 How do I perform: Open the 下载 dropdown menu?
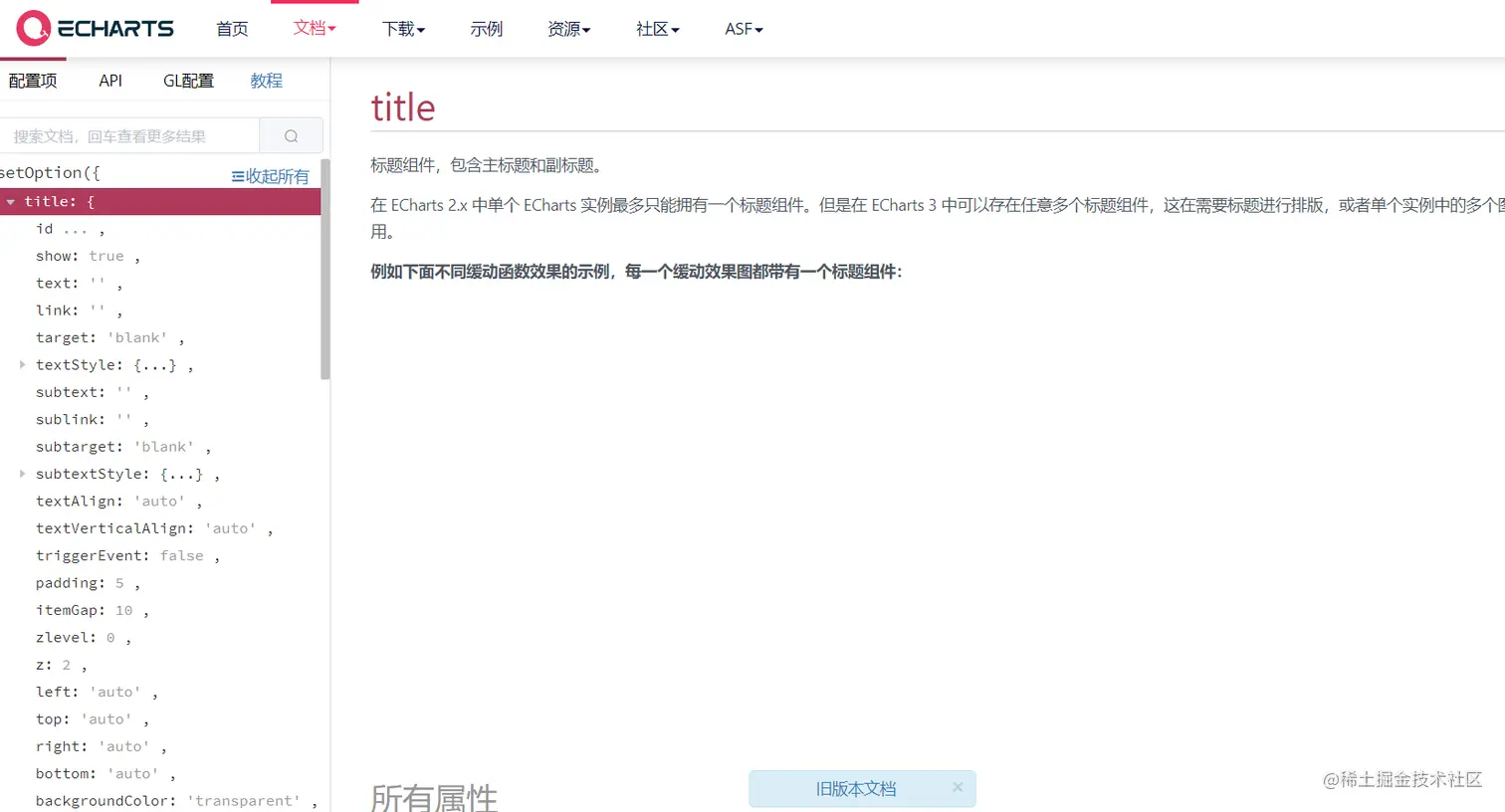403,29
